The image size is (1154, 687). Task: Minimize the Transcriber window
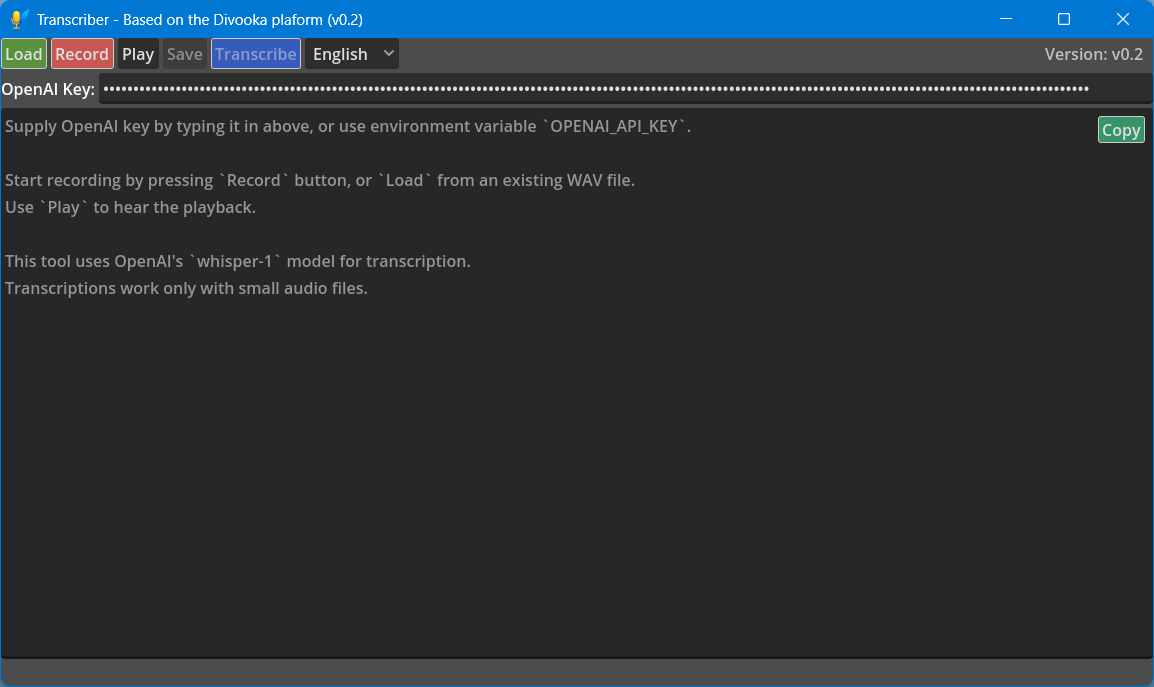coord(1006,19)
